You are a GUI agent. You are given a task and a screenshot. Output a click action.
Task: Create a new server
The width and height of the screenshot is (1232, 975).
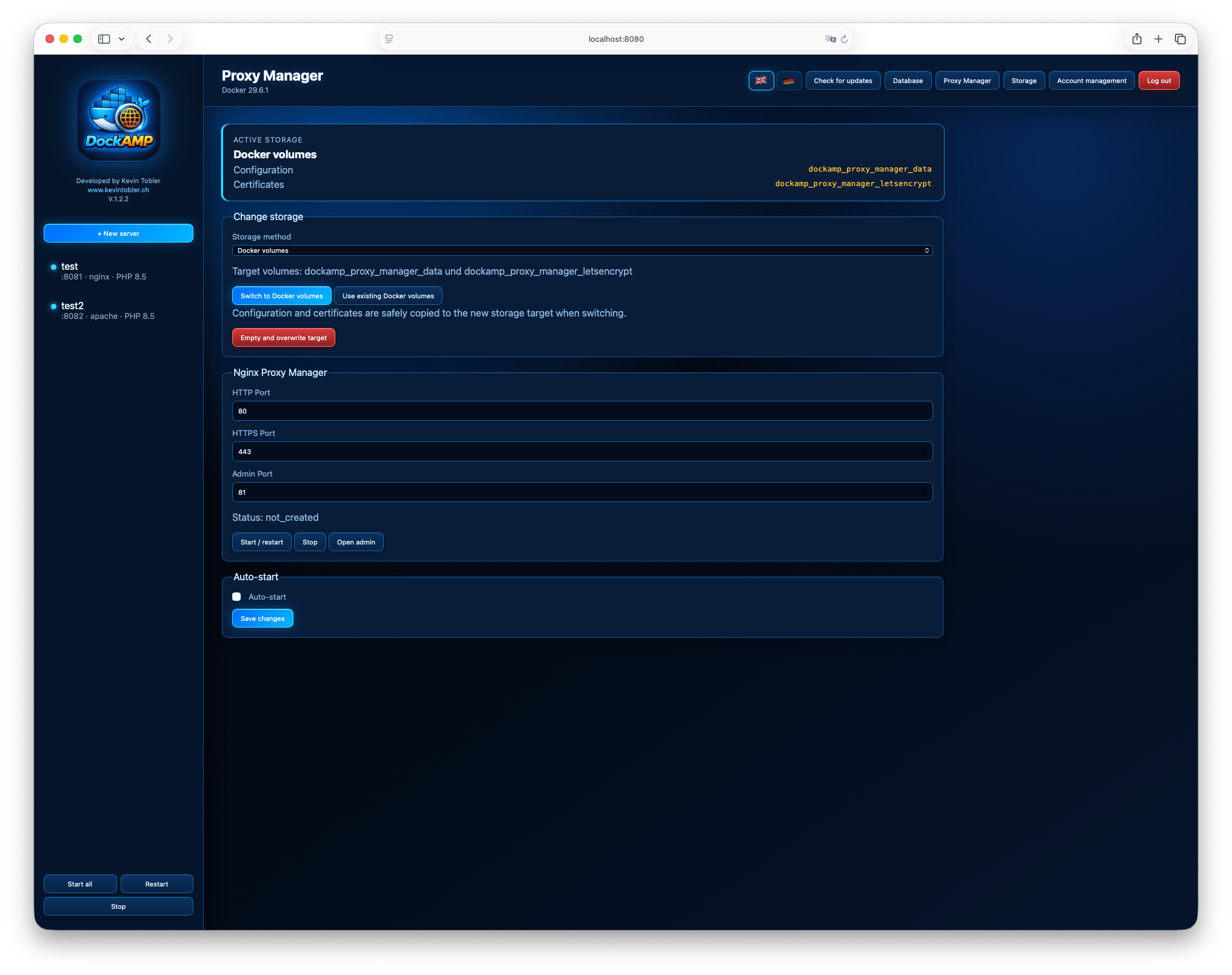(x=118, y=233)
